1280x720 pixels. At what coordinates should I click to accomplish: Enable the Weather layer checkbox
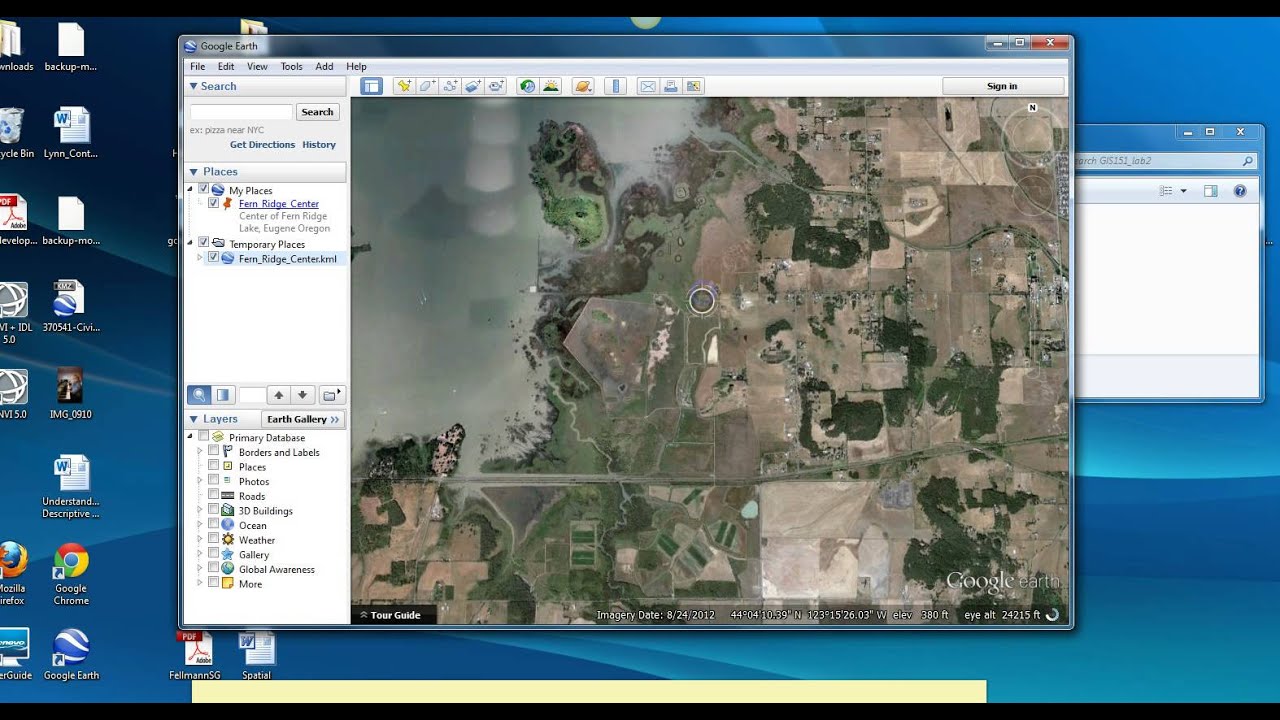tap(213, 539)
